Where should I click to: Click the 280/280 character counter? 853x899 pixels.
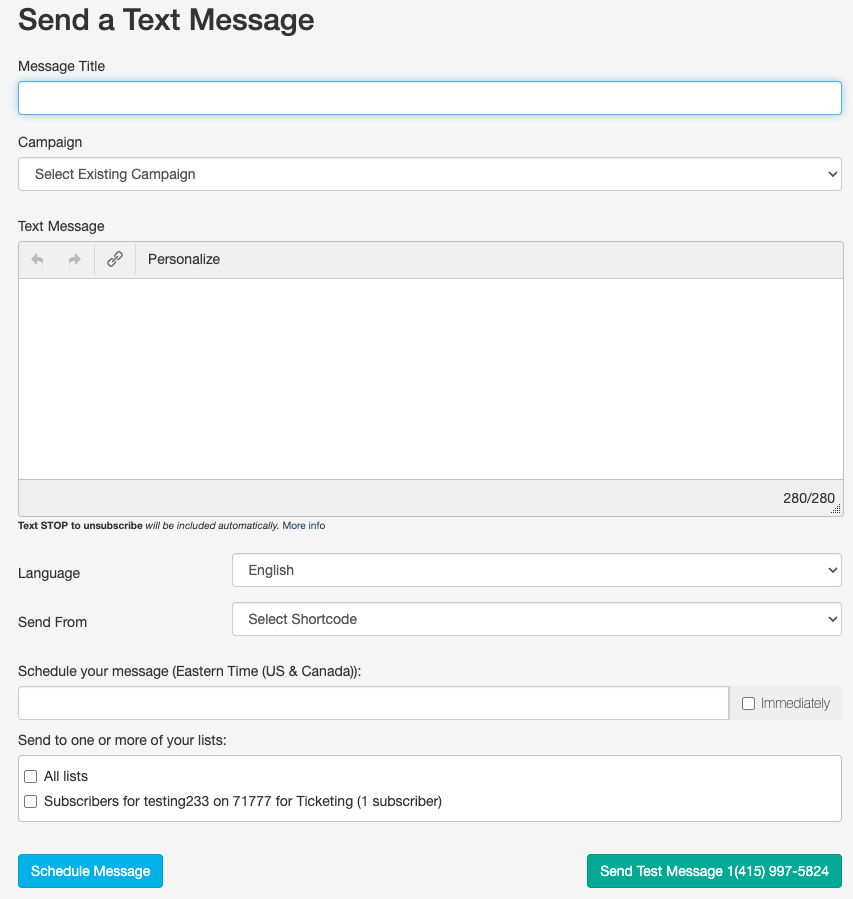point(808,498)
